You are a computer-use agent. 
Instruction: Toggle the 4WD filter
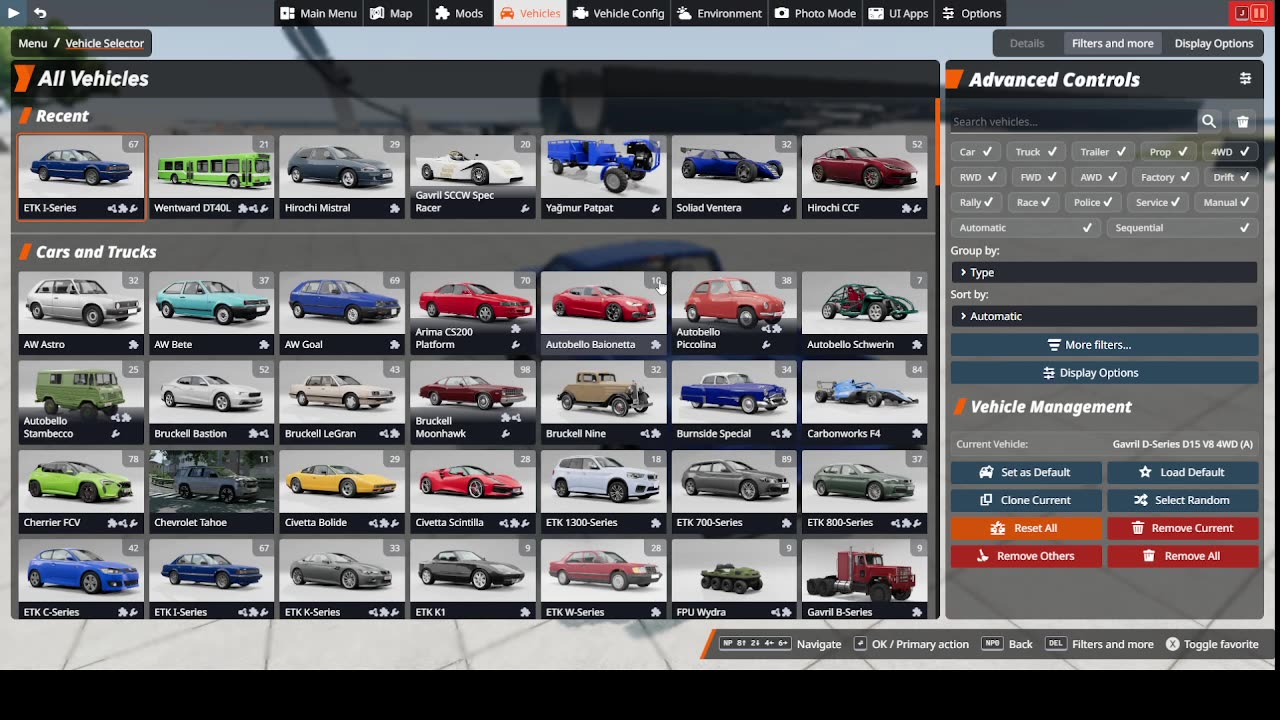pyautogui.click(x=1230, y=152)
